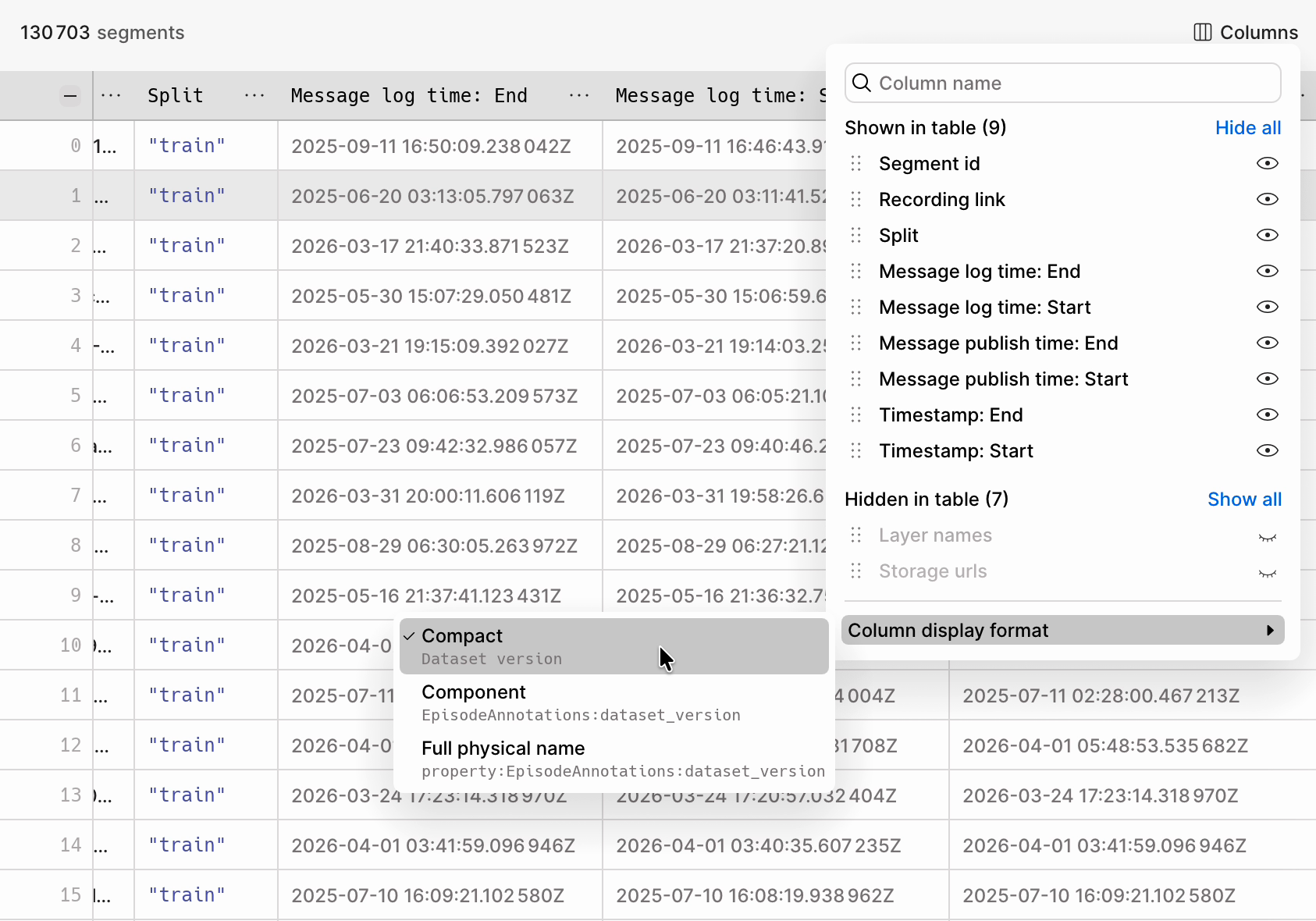Screen dimensions: 1316x921
Task: Click the Segment id label in column list
Action: (x=929, y=163)
